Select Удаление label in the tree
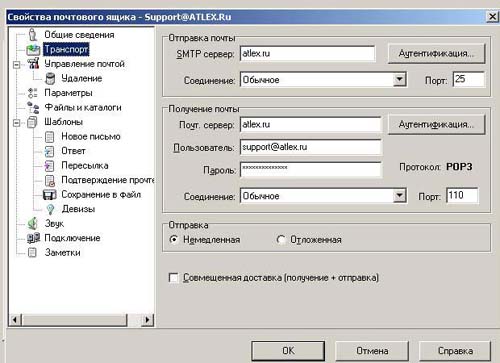The width and height of the screenshot is (500, 363). coord(82,78)
